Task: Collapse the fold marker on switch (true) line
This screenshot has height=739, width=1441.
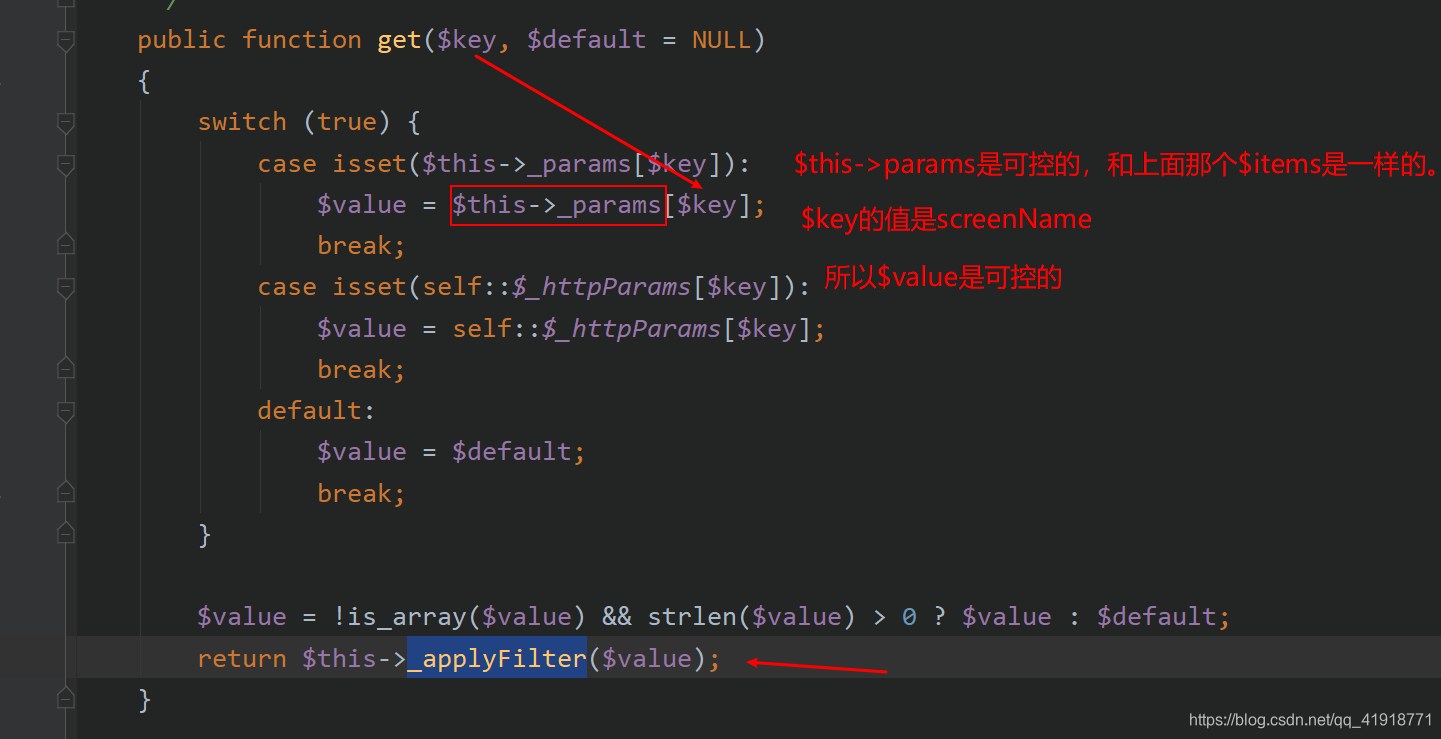Action: pyautogui.click(x=66, y=122)
